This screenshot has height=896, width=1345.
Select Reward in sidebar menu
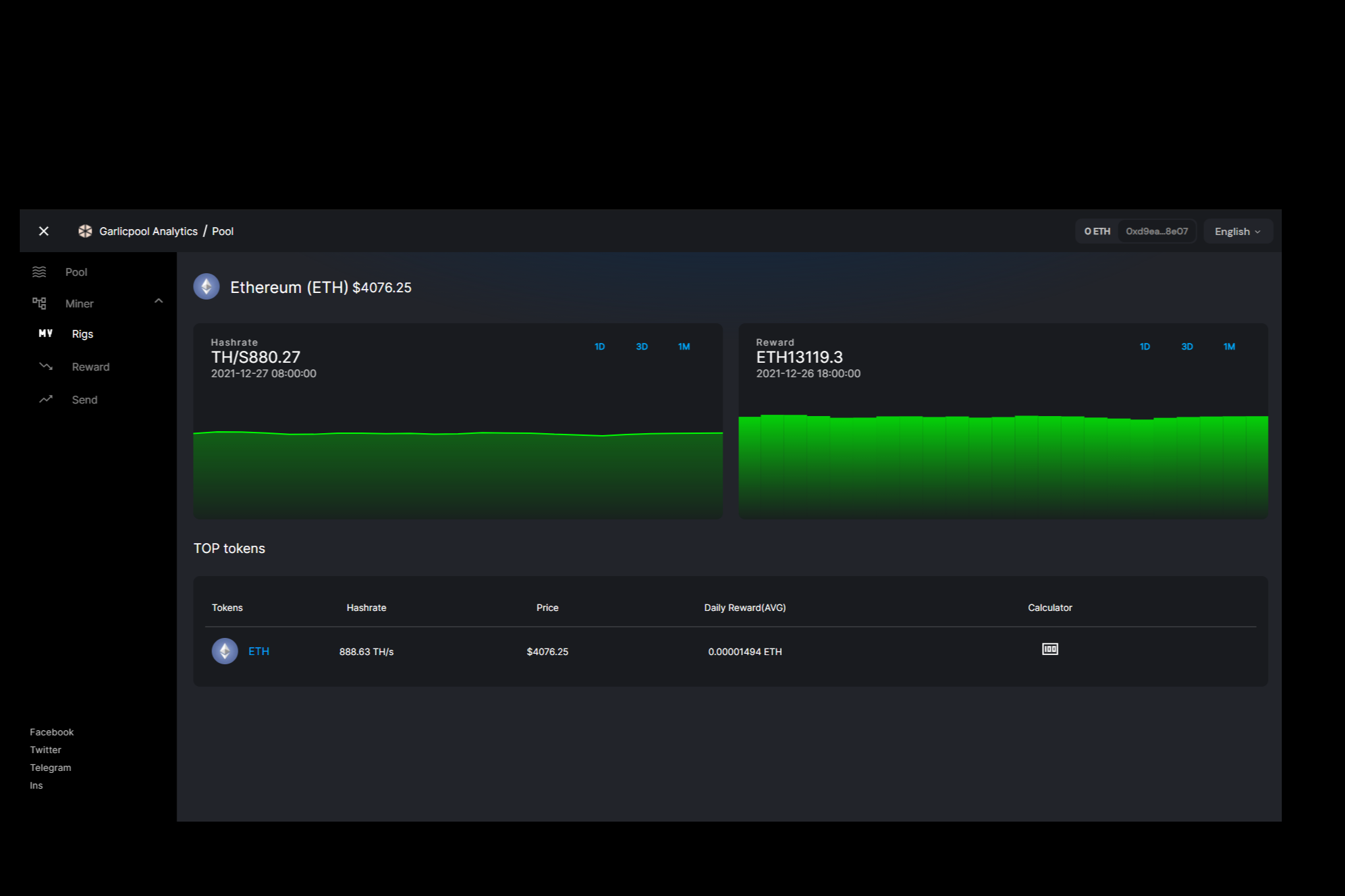click(x=91, y=367)
